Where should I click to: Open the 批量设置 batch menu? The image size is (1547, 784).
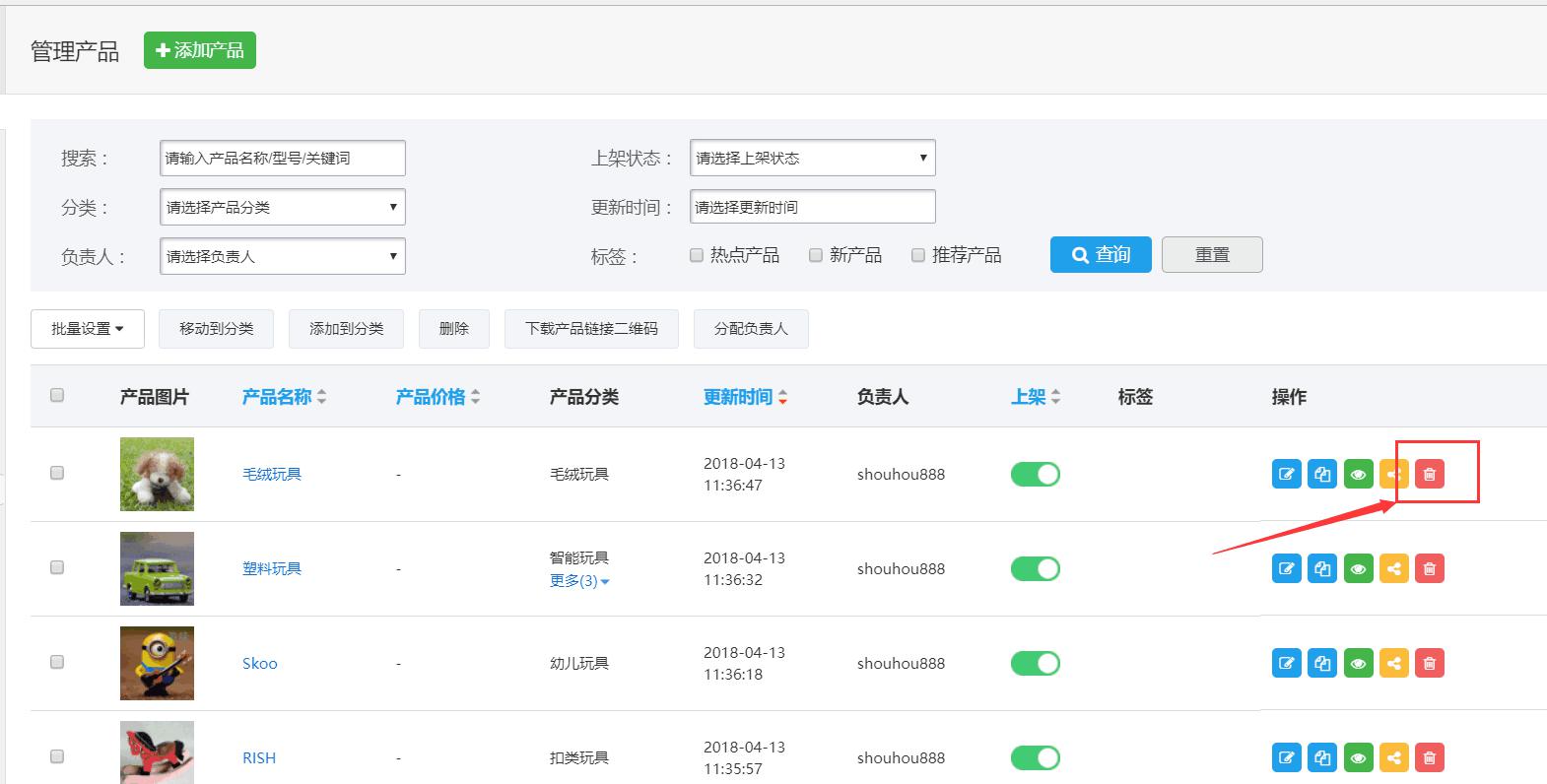click(88, 329)
